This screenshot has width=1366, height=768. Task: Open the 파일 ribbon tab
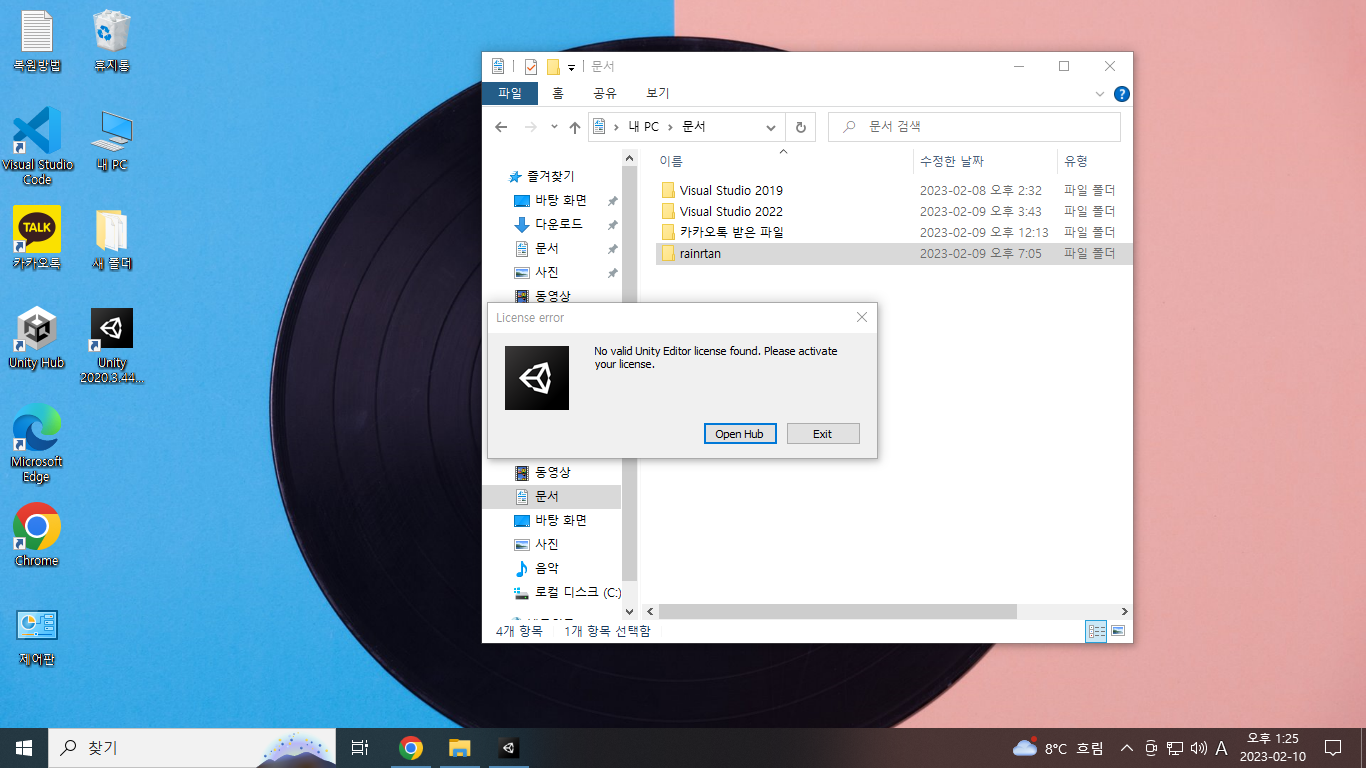coord(510,93)
